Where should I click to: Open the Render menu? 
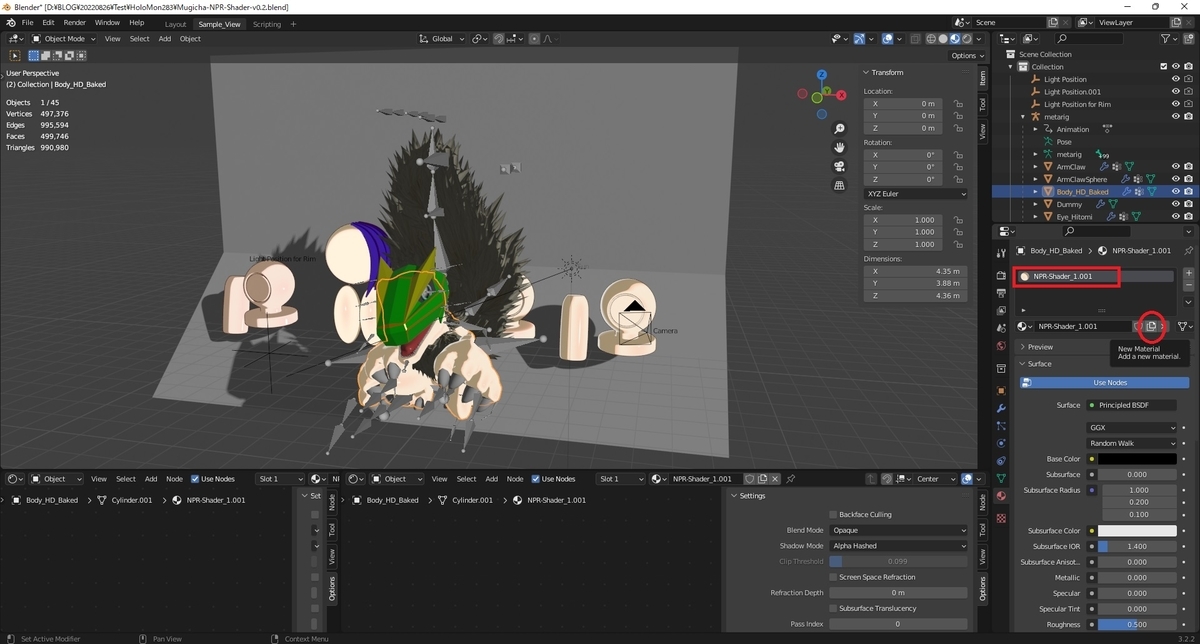tap(75, 22)
